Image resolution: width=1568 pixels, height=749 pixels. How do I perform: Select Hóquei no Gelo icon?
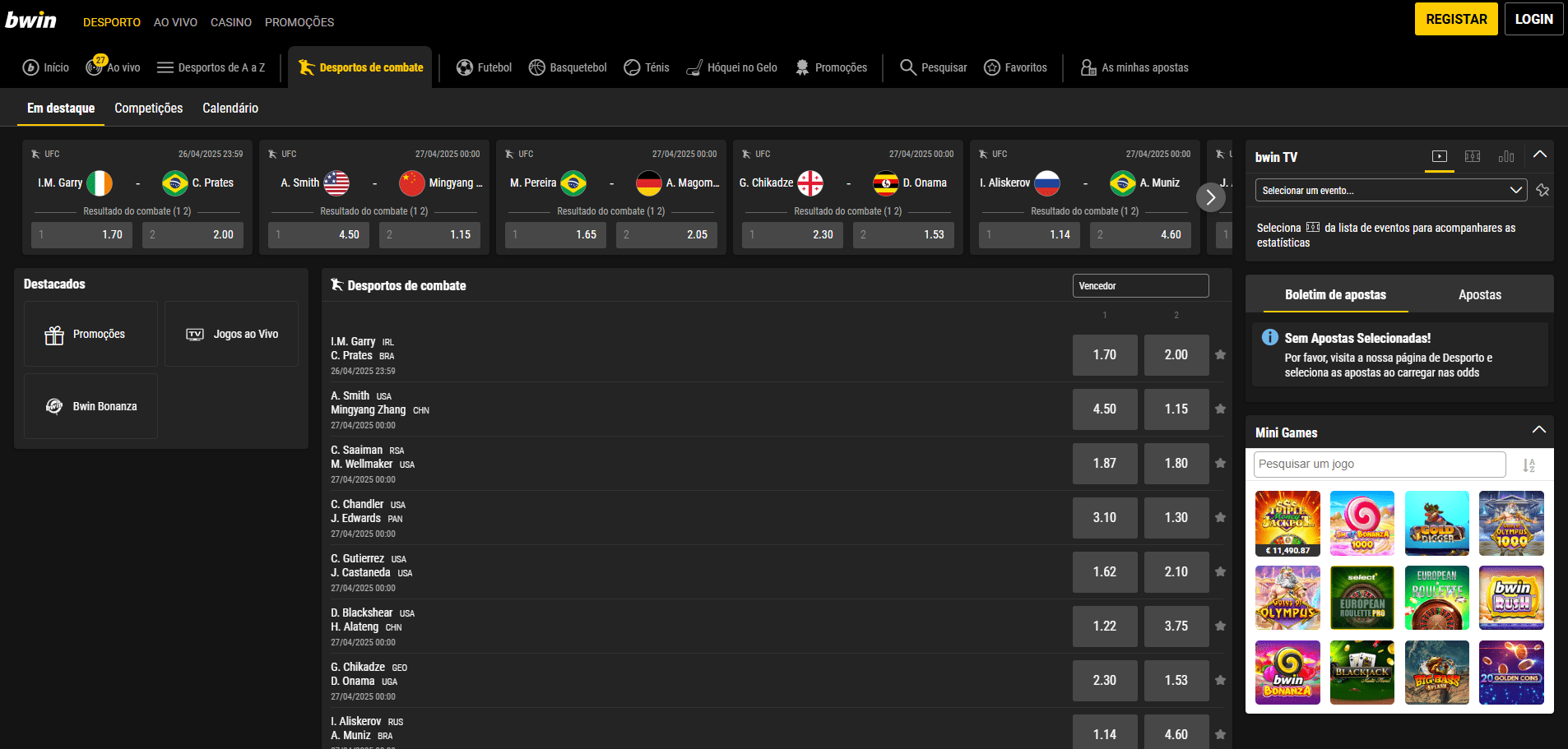694,67
